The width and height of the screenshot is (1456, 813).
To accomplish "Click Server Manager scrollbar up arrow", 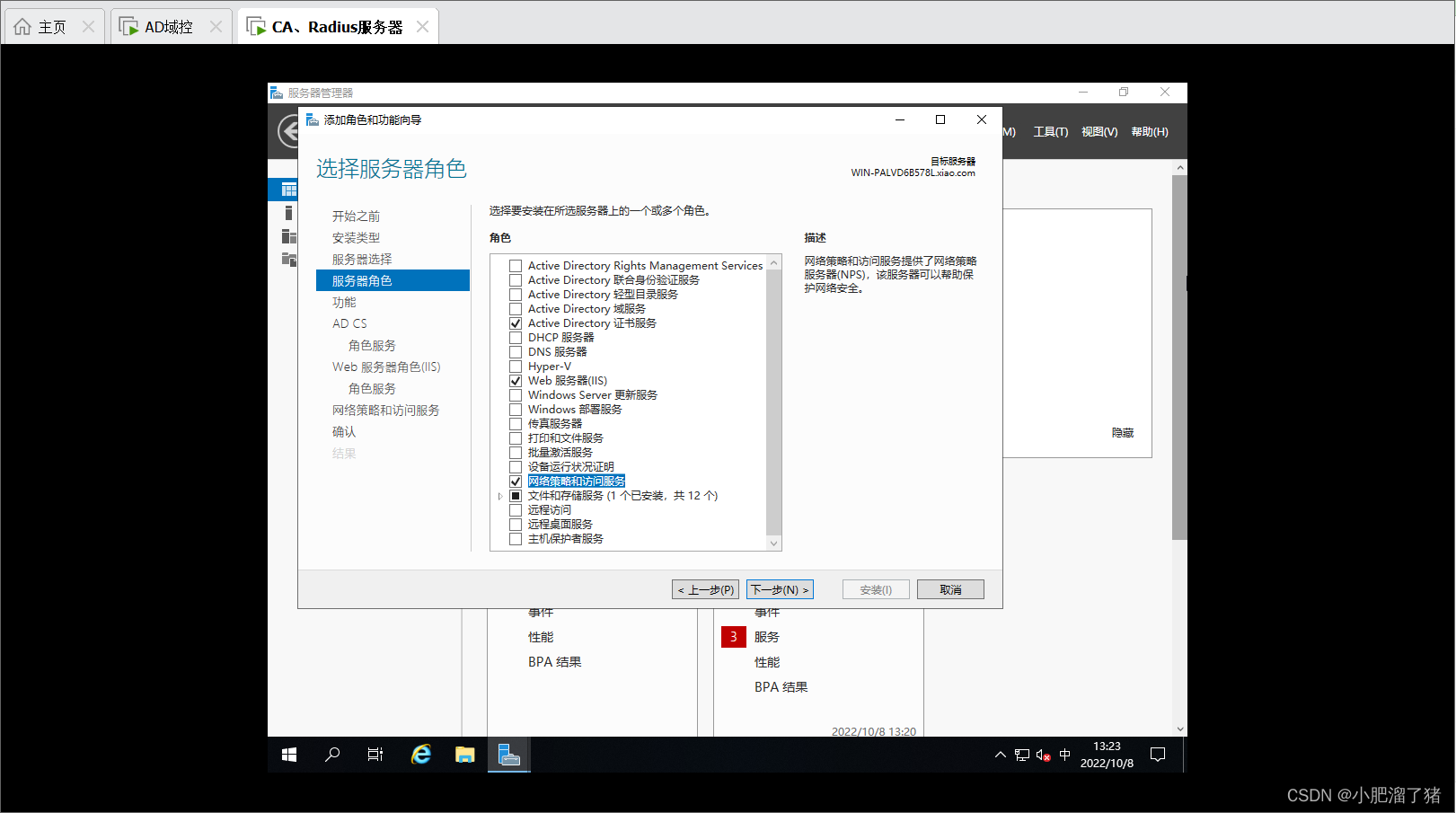I will coord(1179,168).
